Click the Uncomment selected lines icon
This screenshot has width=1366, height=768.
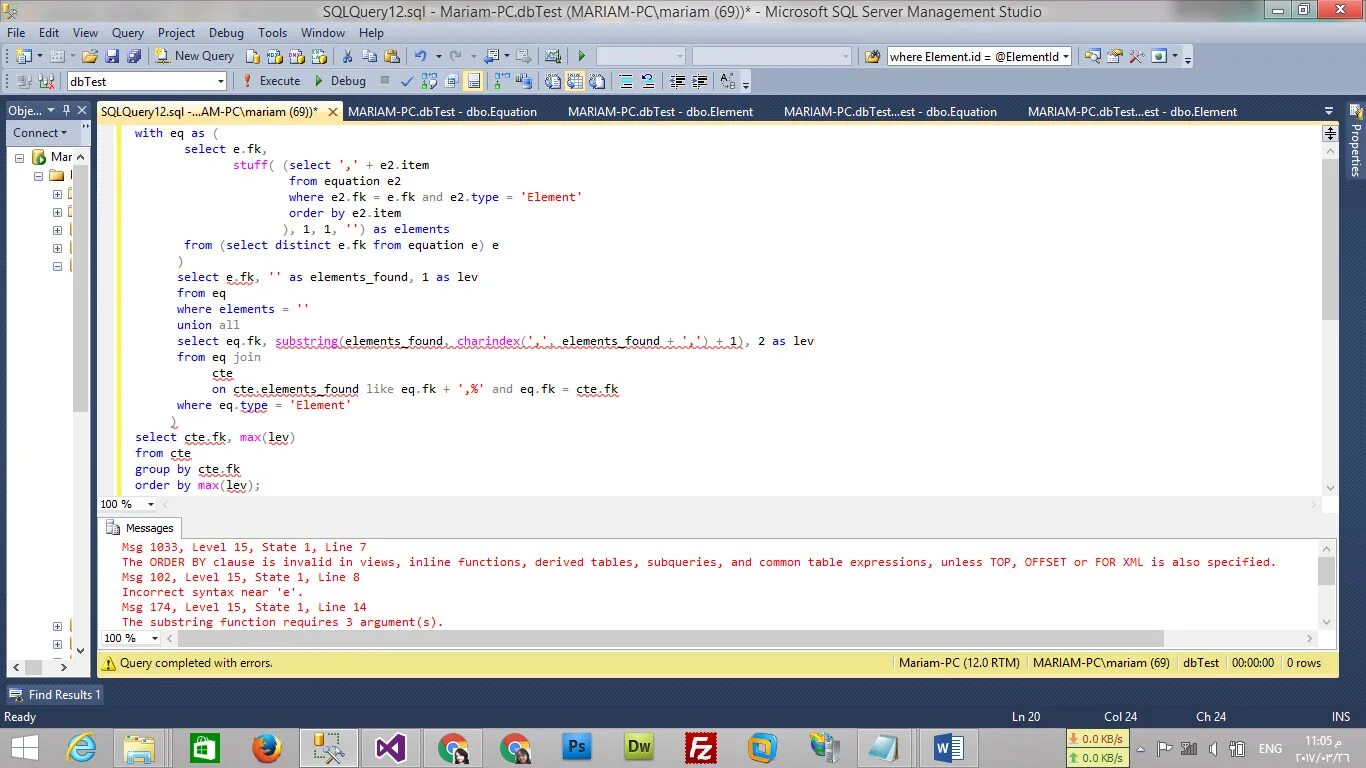(647, 81)
